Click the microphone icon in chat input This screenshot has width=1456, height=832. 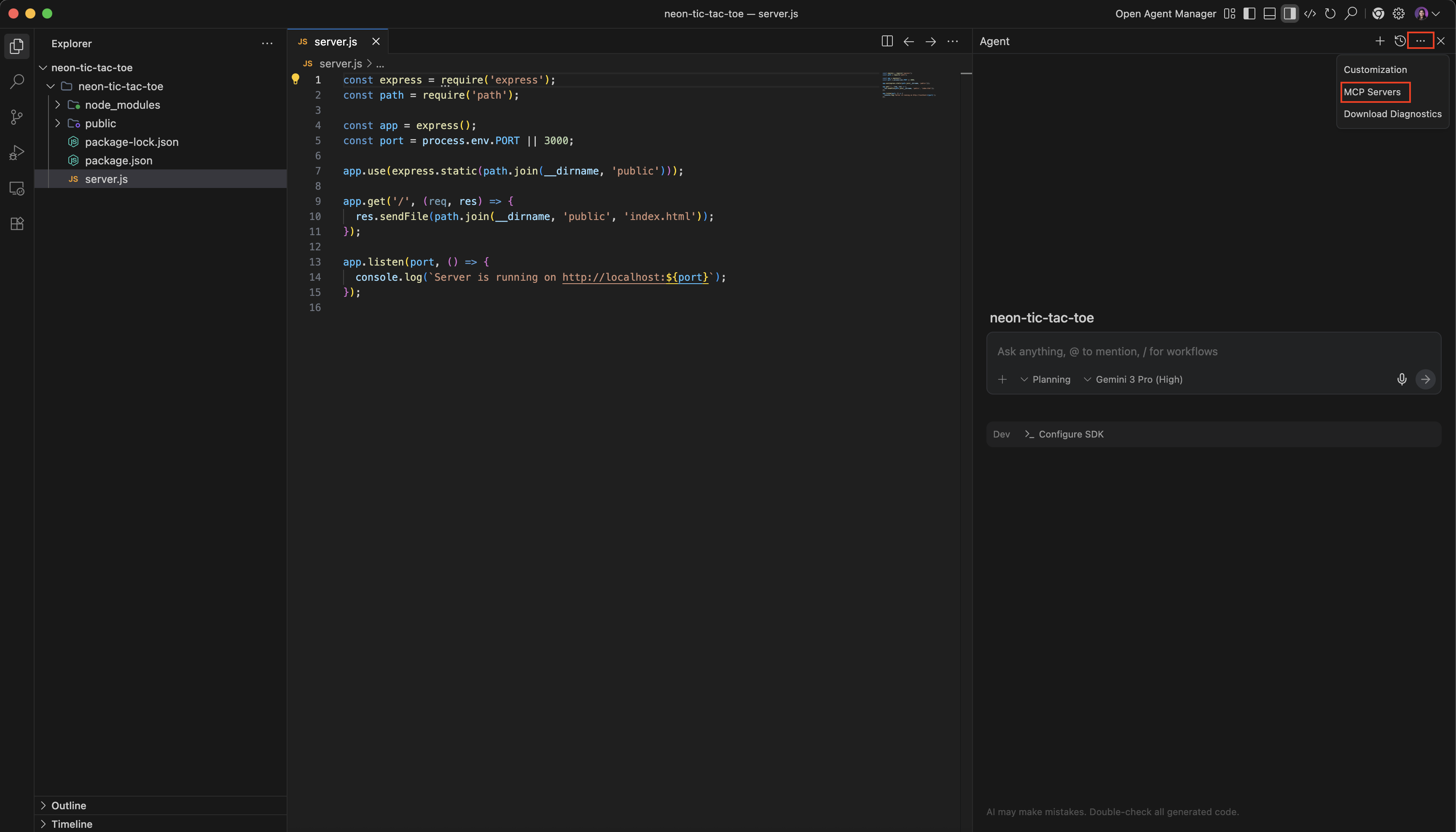1402,379
